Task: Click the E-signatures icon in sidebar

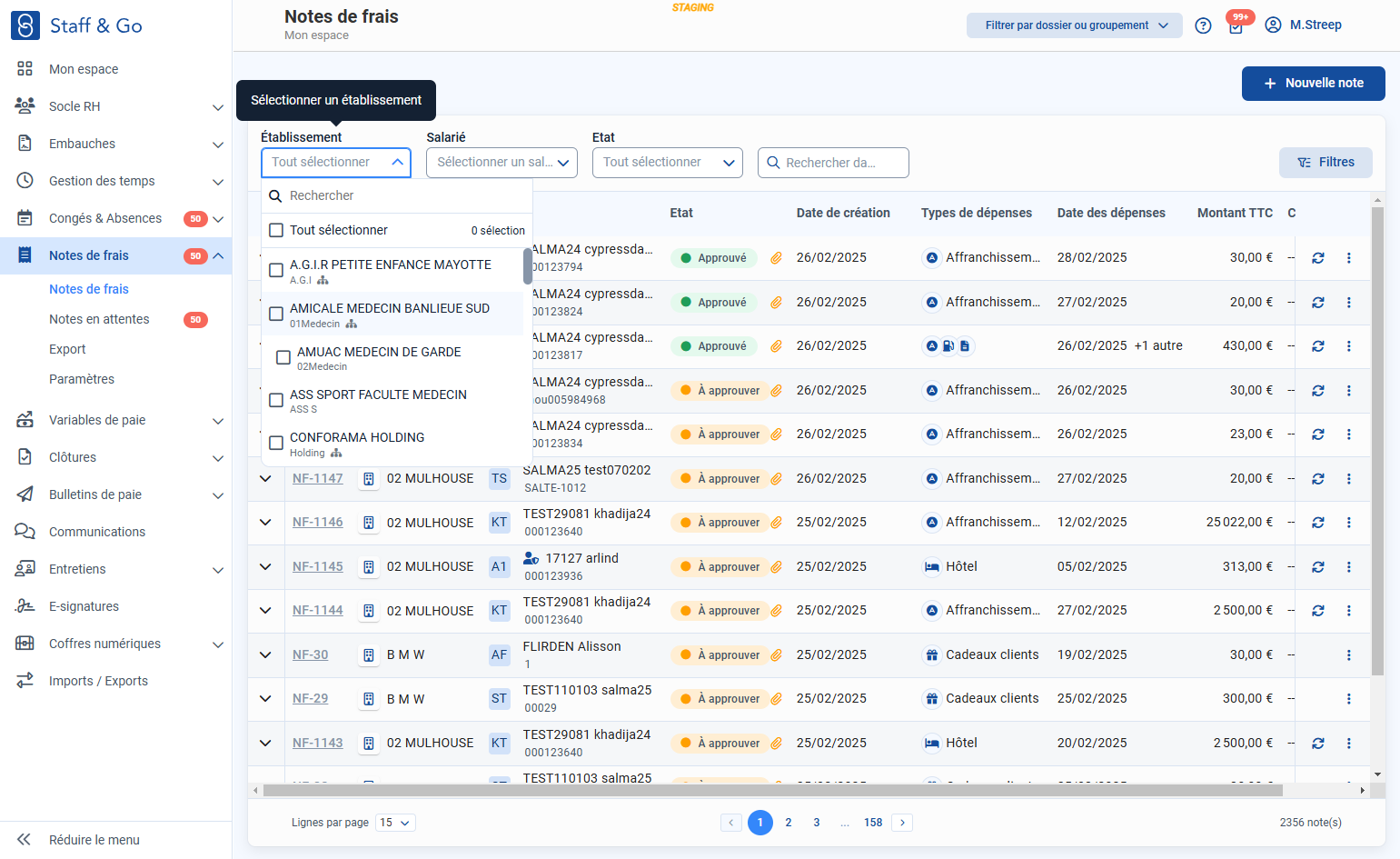Action: 25,606
